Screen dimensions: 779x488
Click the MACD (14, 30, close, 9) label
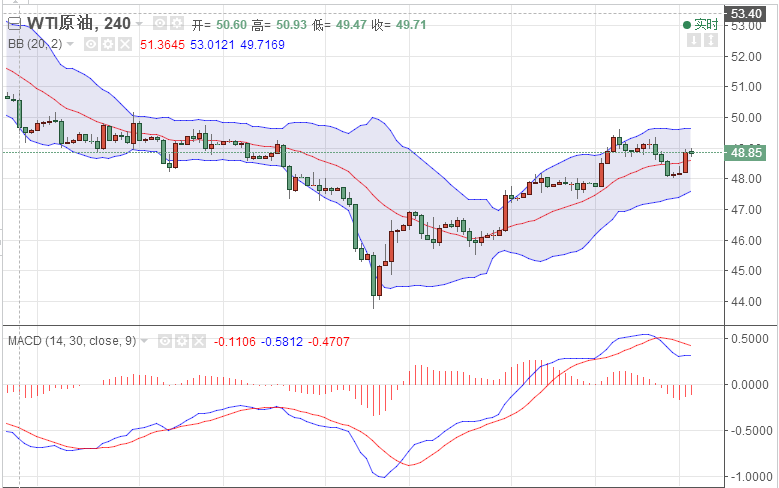pyautogui.click(x=72, y=341)
